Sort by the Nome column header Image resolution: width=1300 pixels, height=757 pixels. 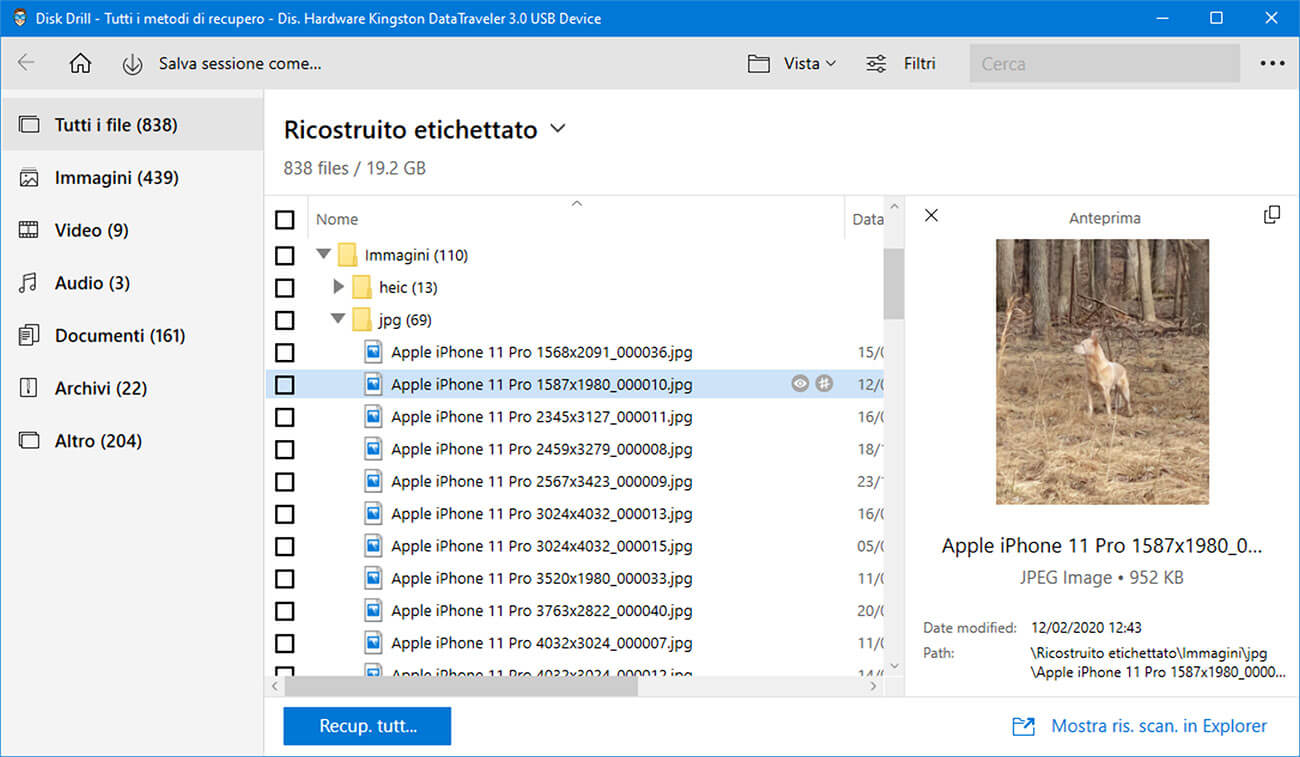click(337, 219)
